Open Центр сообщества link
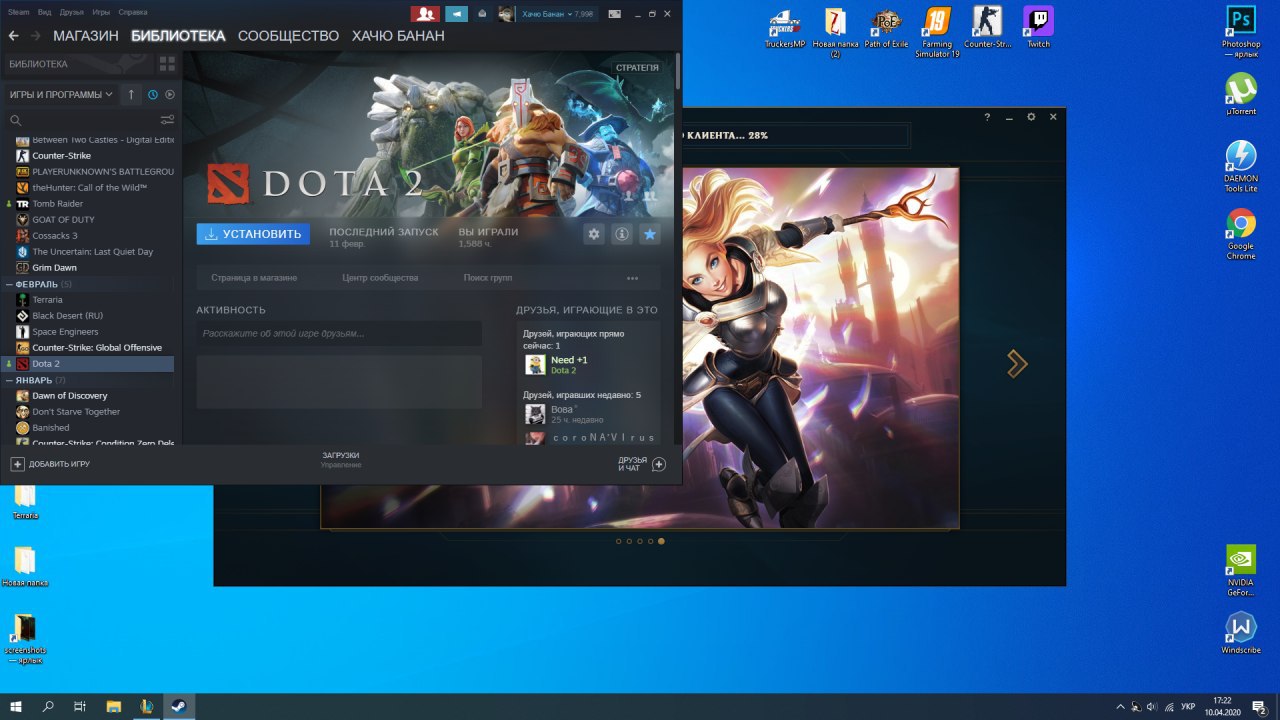 point(380,278)
